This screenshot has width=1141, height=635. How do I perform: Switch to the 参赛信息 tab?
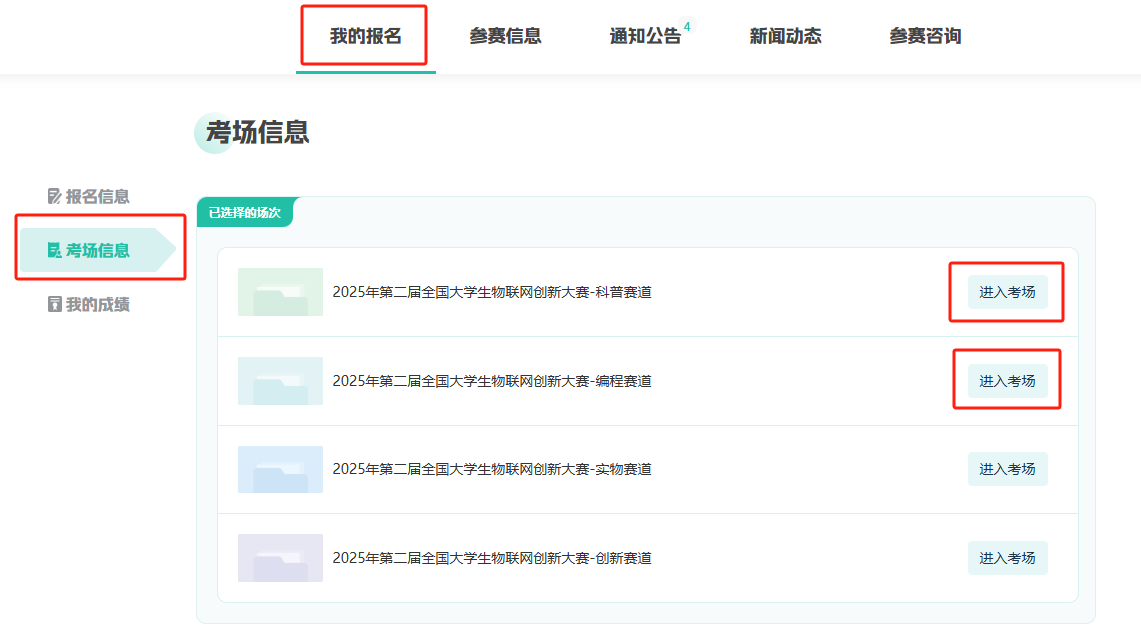(x=505, y=36)
